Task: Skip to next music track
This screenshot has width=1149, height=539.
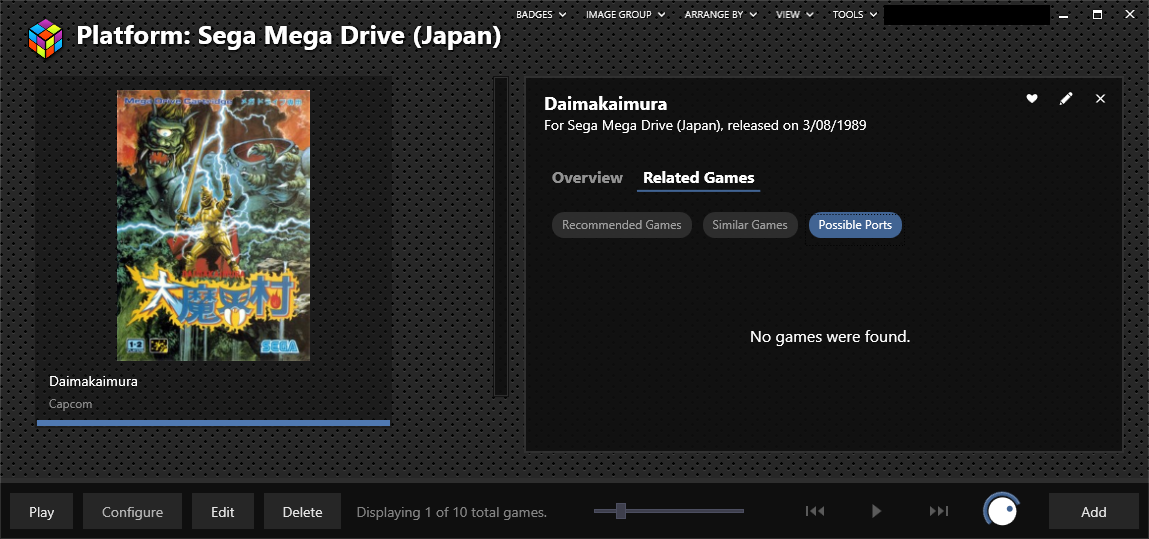Action: (939, 511)
